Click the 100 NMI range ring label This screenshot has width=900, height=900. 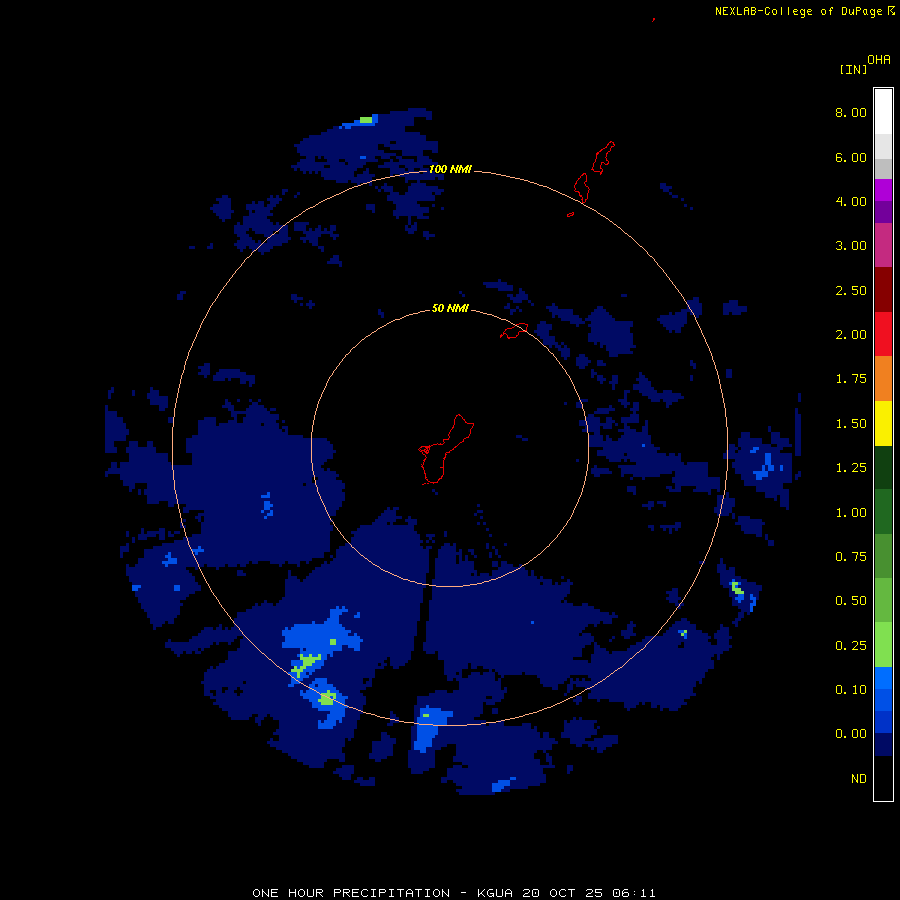(450, 169)
